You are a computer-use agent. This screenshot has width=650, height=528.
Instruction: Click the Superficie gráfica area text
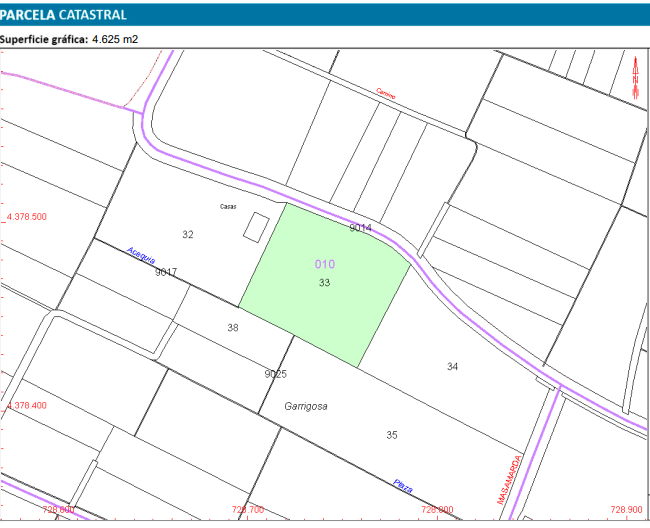70,40
